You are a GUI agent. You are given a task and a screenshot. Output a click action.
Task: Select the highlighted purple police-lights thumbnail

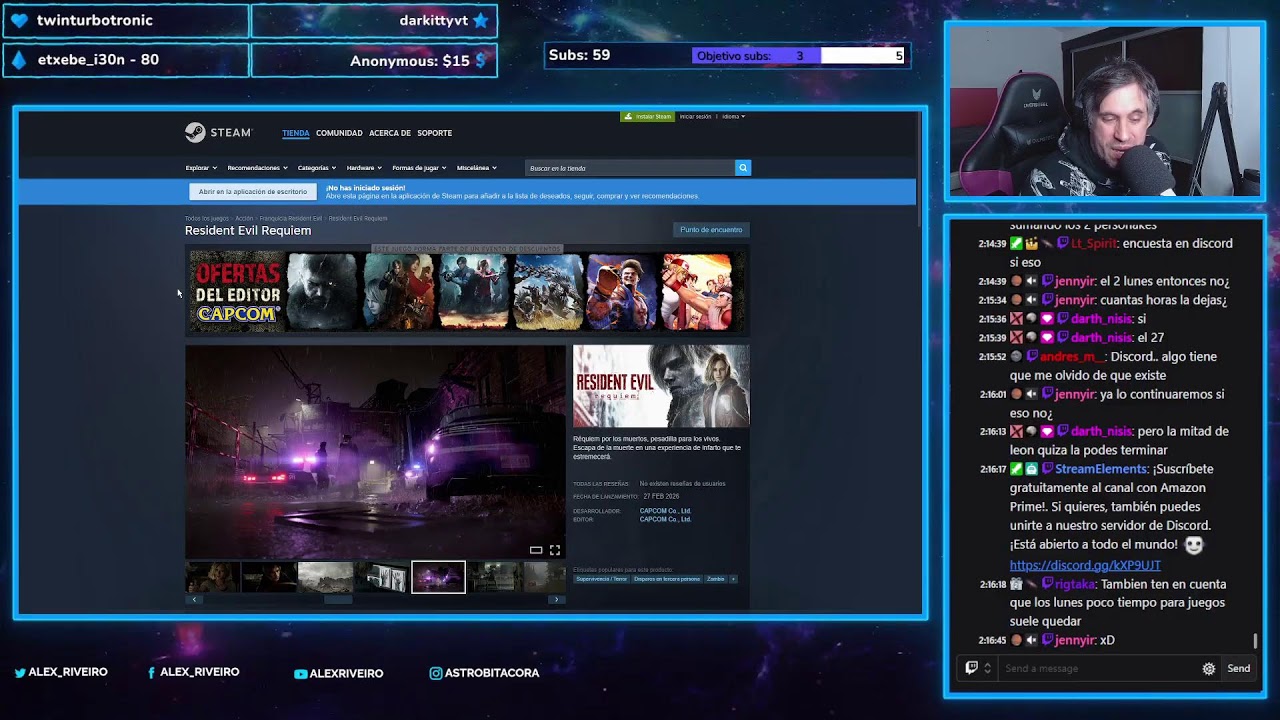(438, 577)
